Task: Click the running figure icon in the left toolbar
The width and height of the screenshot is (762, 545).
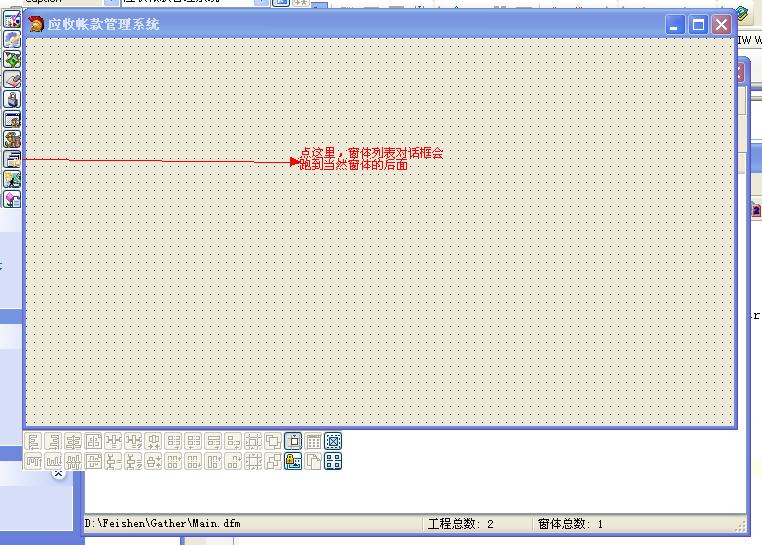Action: coord(12,179)
